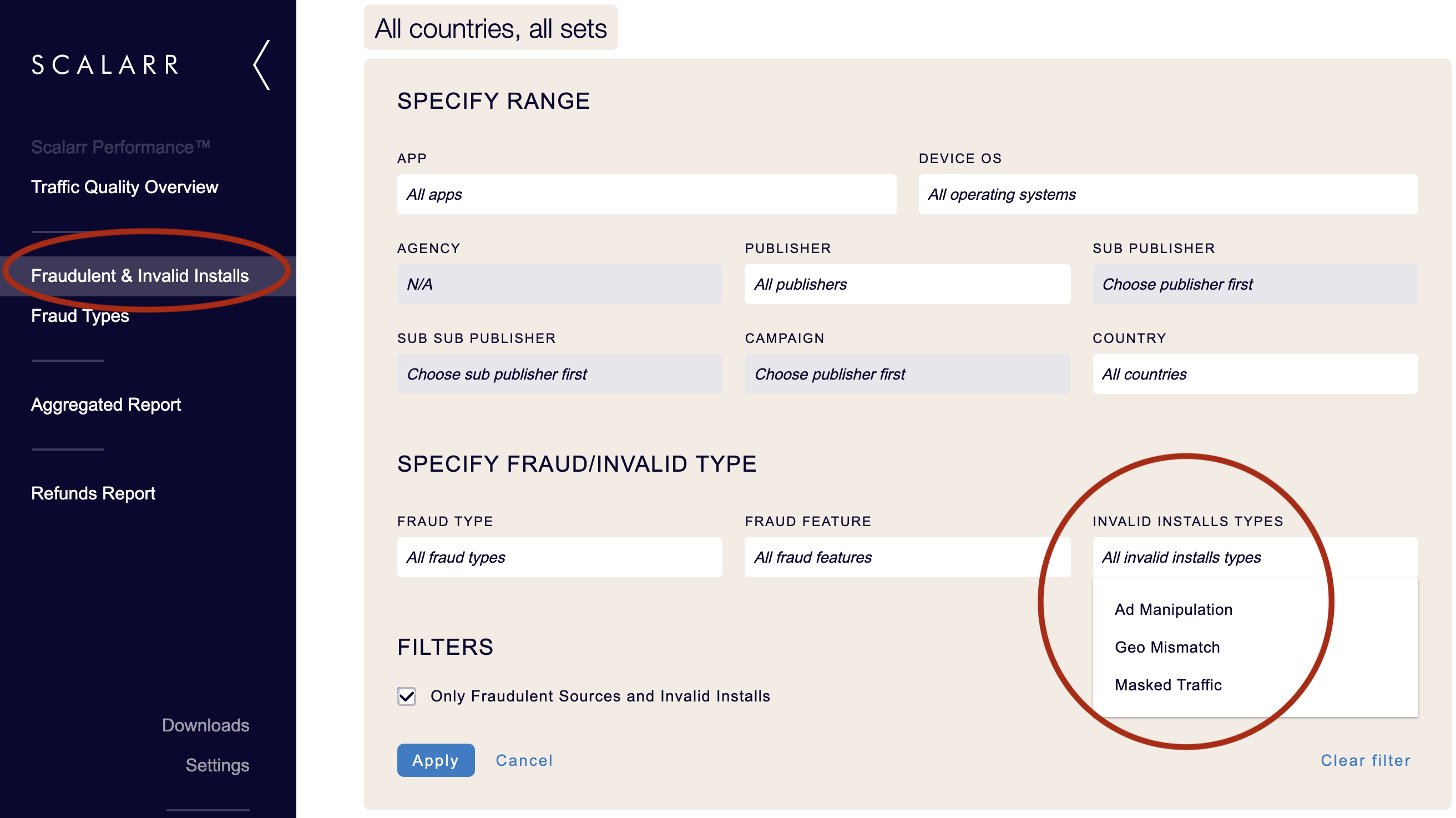This screenshot has height=818, width=1456.
Task: Select Ad Manipulation from the list
Action: [1174, 609]
